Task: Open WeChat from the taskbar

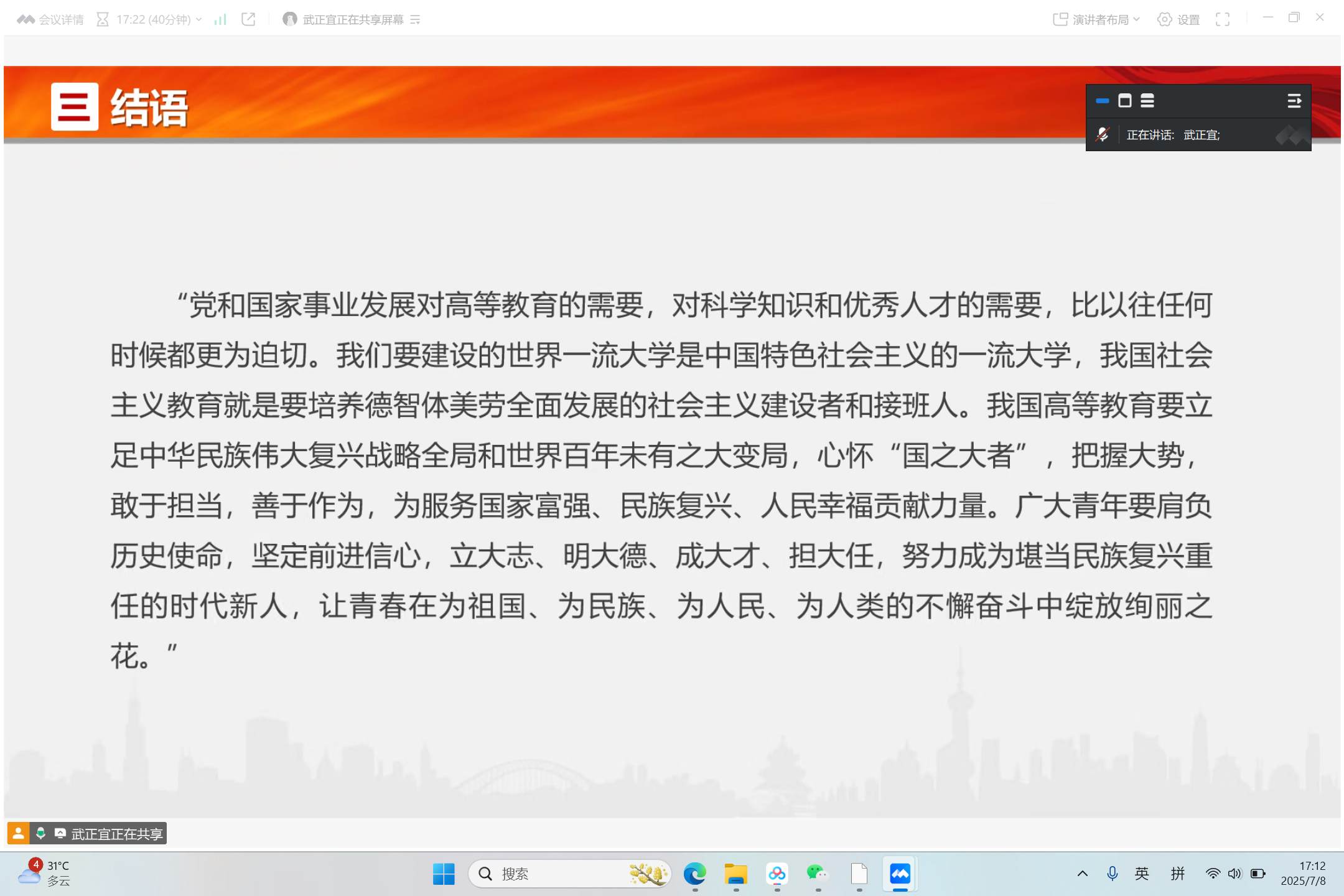Action: [x=817, y=874]
